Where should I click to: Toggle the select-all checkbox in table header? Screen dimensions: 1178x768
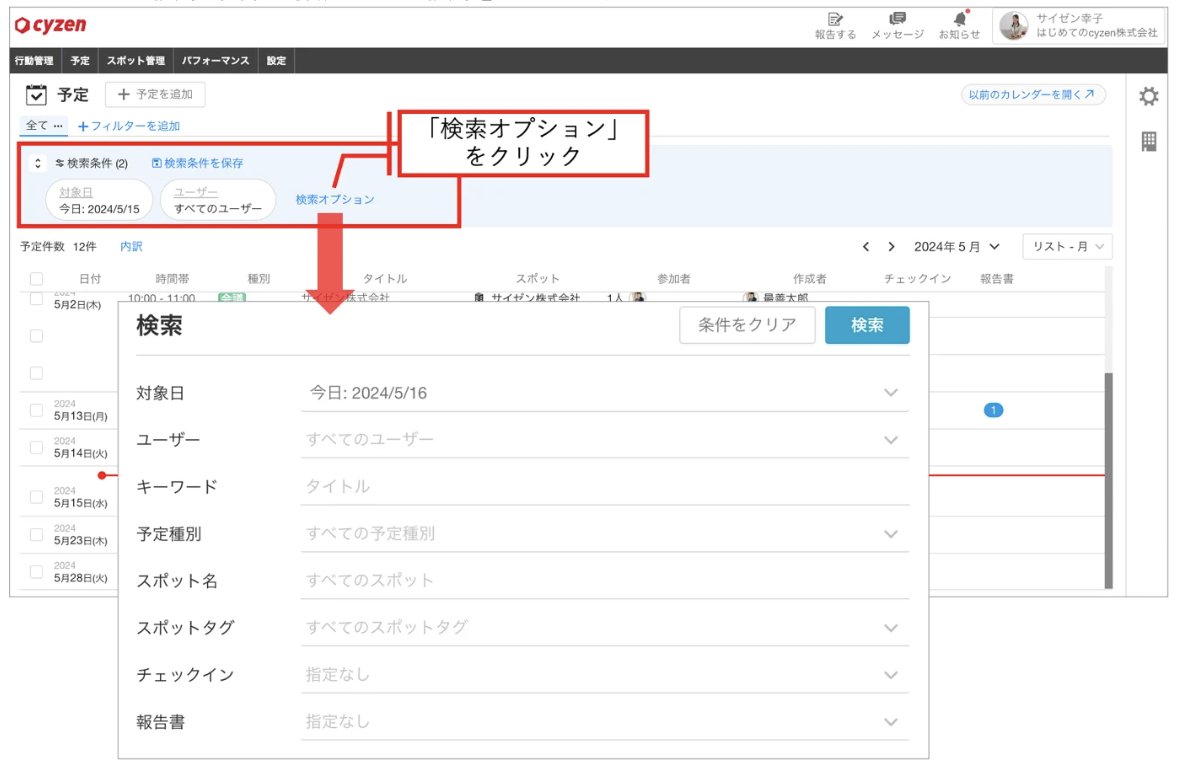[36, 279]
